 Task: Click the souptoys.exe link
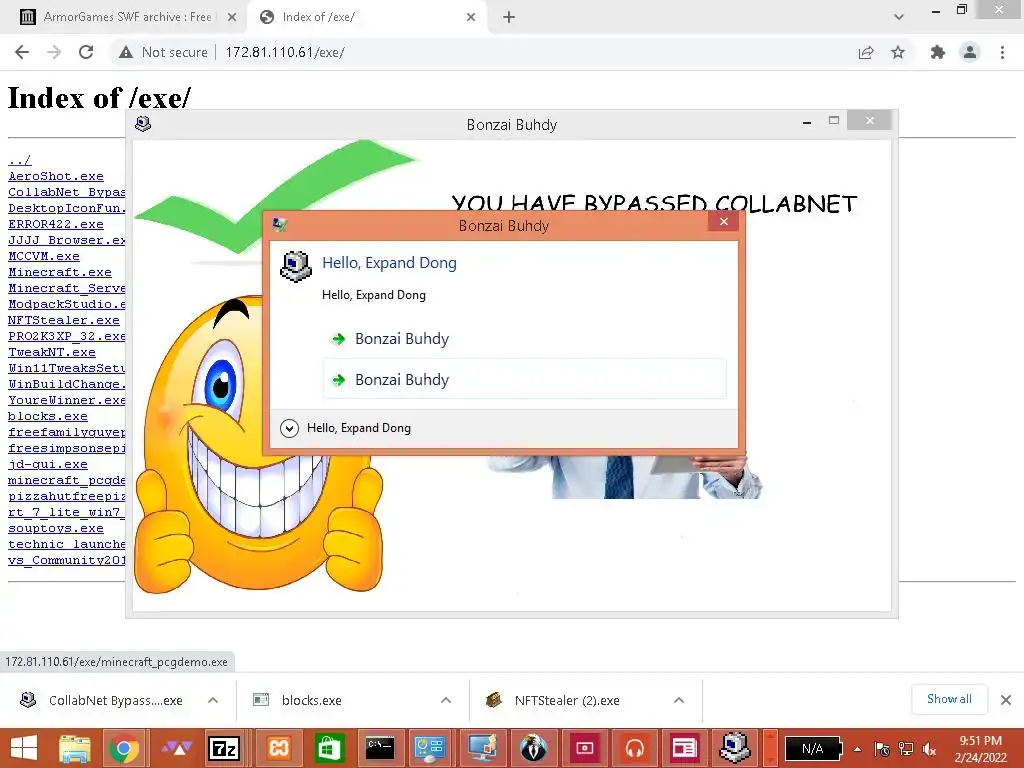56,528
